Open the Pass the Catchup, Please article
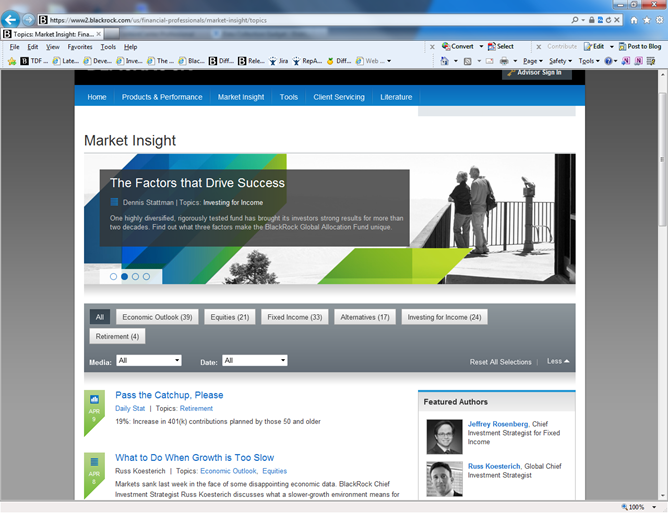668x513 pixels. click(x=169, y=395)
